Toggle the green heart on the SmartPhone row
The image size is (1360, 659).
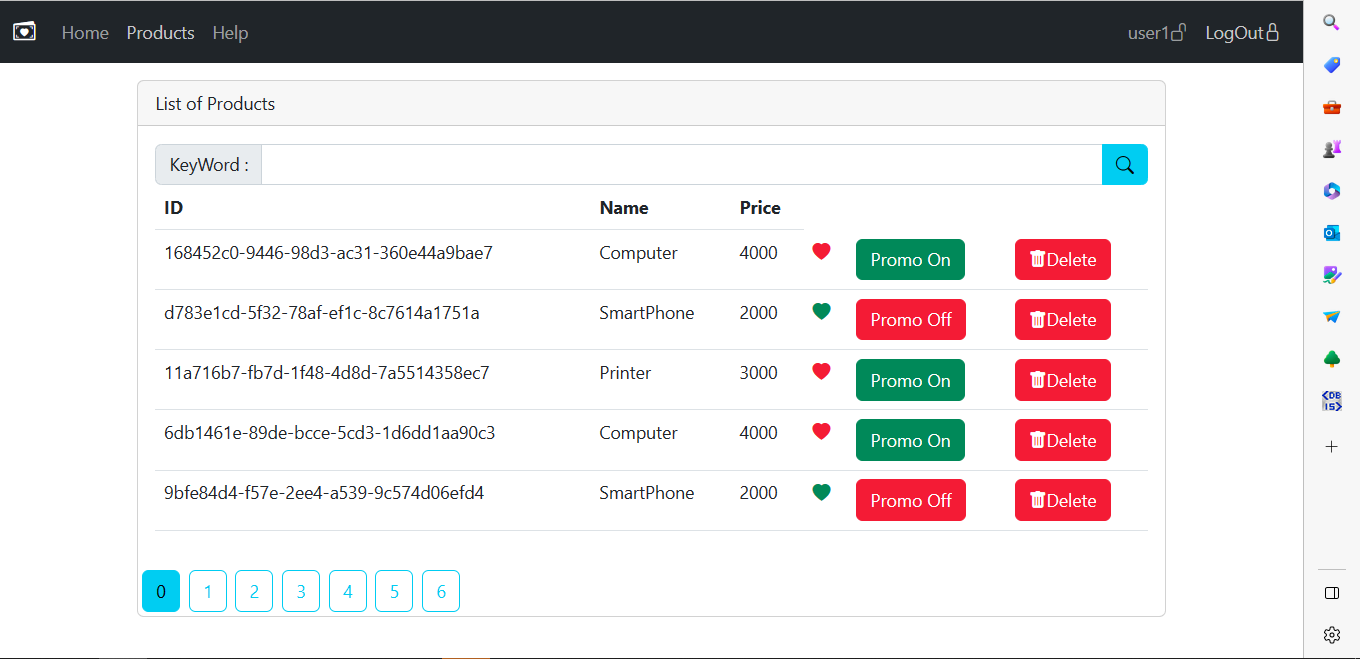coord(821,311)
